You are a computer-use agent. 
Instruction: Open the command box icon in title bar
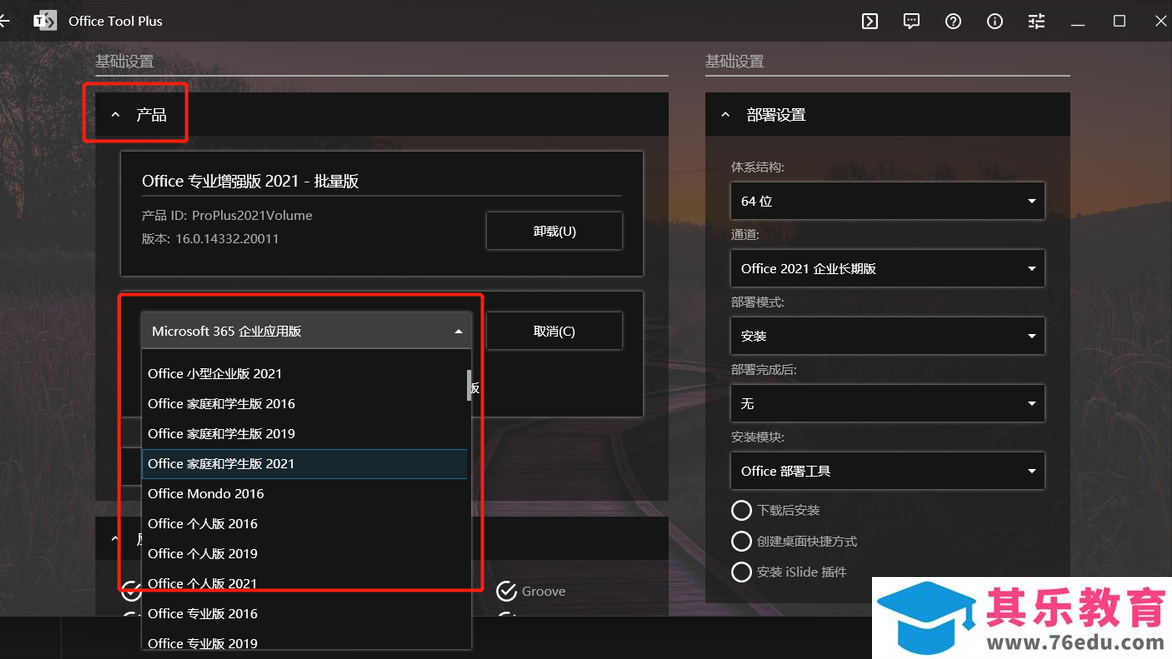click(869, 21)
